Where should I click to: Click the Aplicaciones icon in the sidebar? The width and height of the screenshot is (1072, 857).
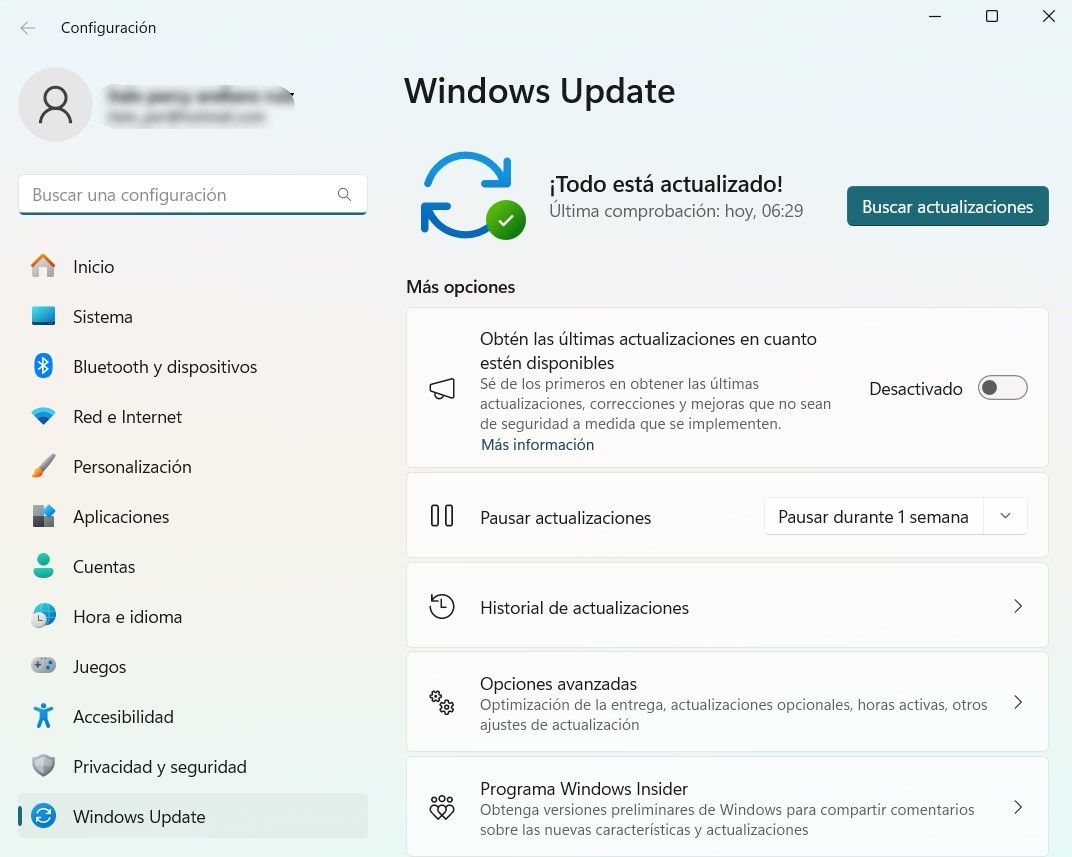[43, 516]
